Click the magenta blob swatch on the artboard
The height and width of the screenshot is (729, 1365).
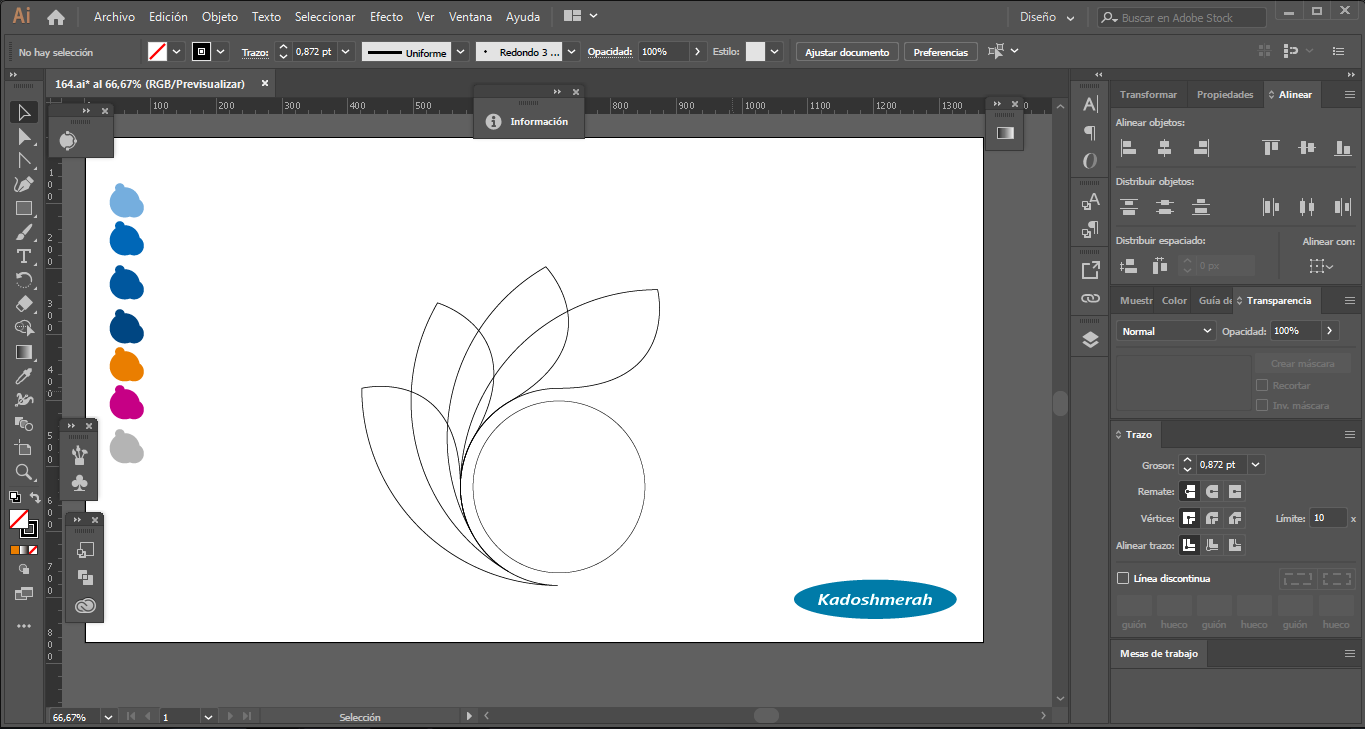click(x=126, y=402)
